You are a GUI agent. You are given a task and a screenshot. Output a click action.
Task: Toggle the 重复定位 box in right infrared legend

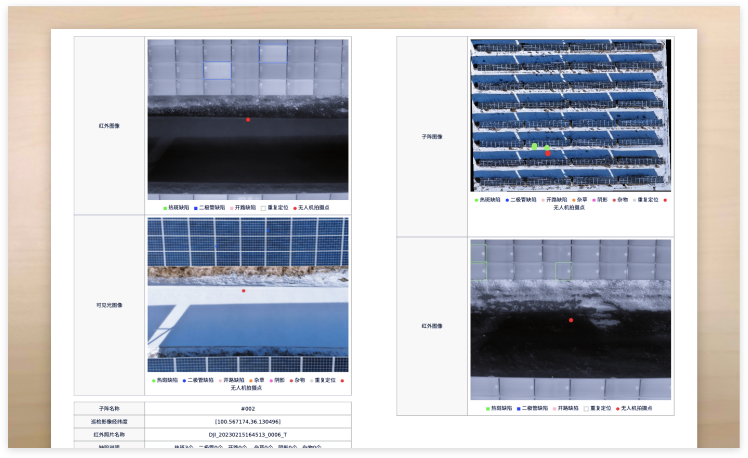point(586,408)
